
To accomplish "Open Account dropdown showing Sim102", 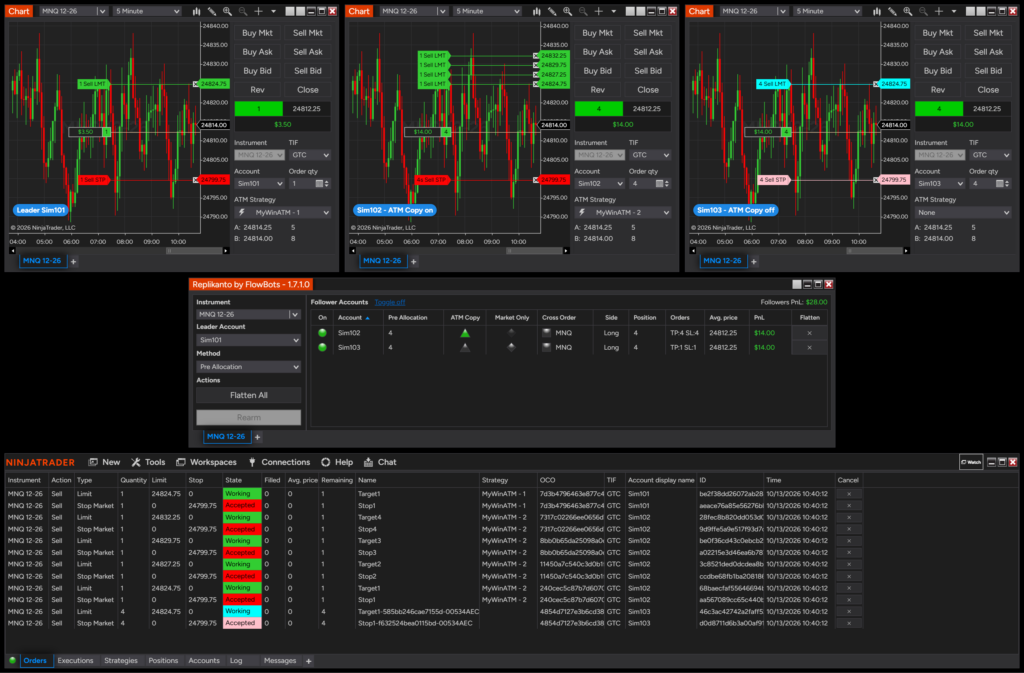I will (600, 184).
